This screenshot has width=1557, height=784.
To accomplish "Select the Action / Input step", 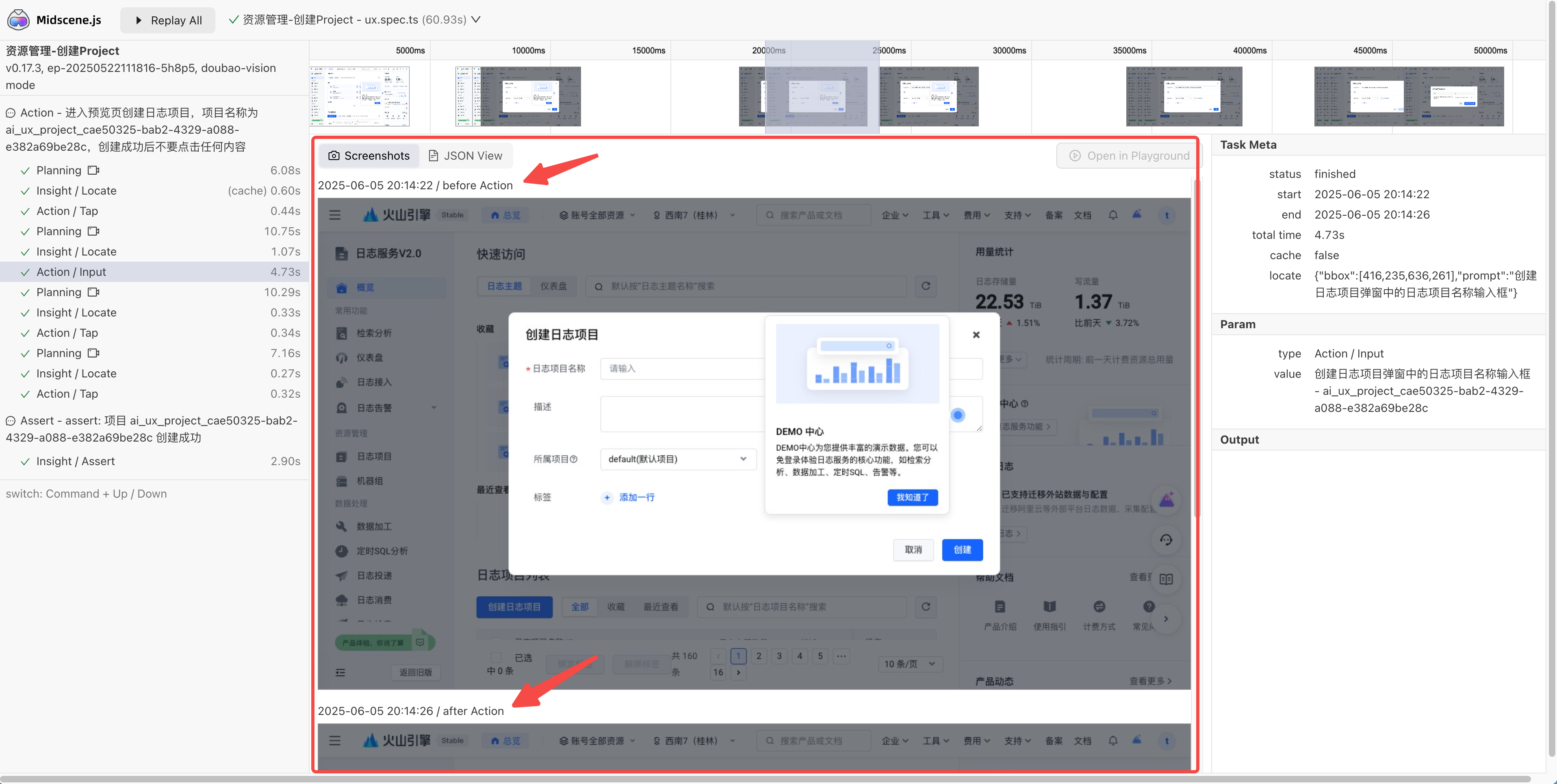I will pyautogui.click(x=154, y=271).
